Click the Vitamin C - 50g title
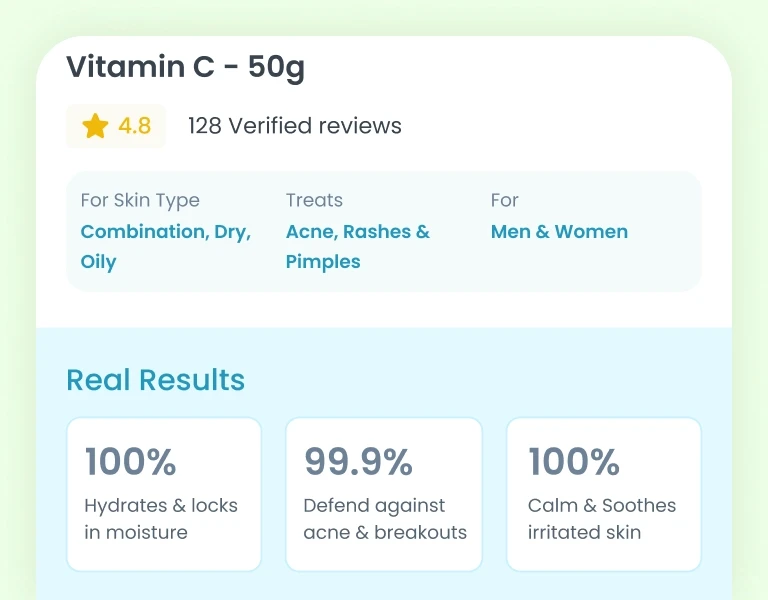Screen dimensions: 768x600 185,68
